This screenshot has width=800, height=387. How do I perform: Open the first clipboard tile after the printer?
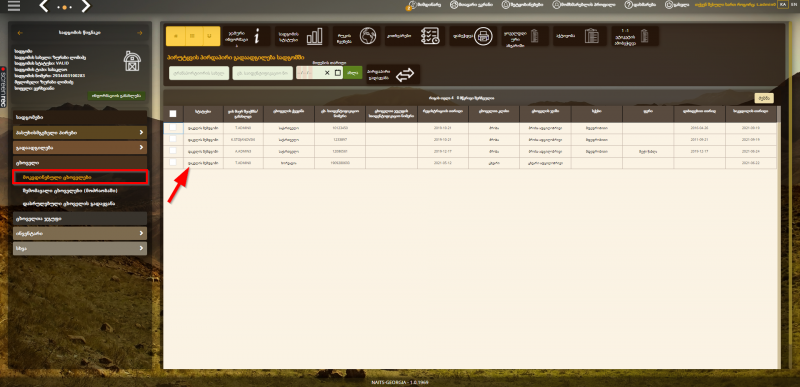point(524,36)
